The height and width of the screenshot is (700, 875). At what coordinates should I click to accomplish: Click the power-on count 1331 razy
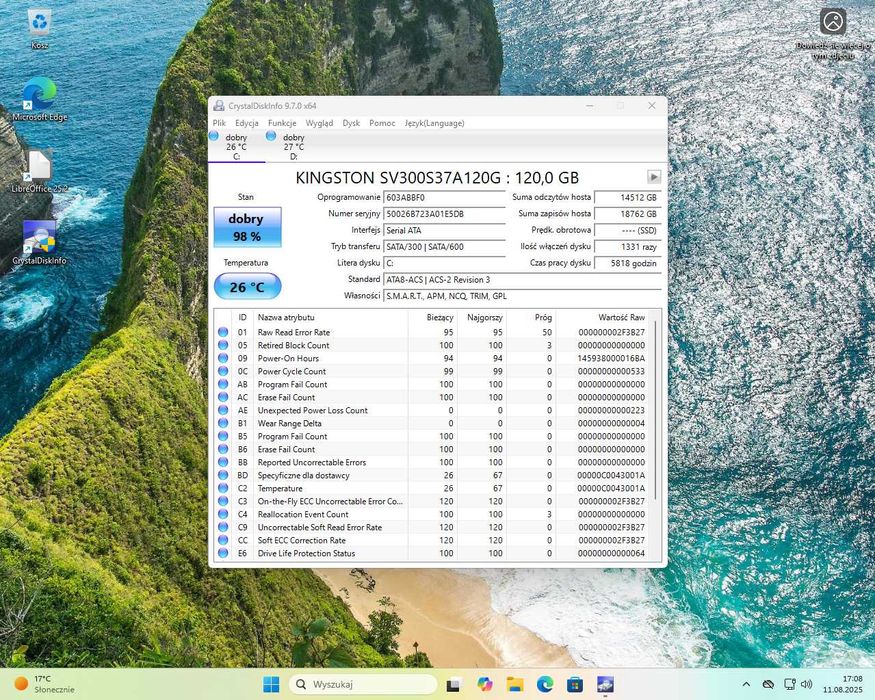tap(628, 247)
